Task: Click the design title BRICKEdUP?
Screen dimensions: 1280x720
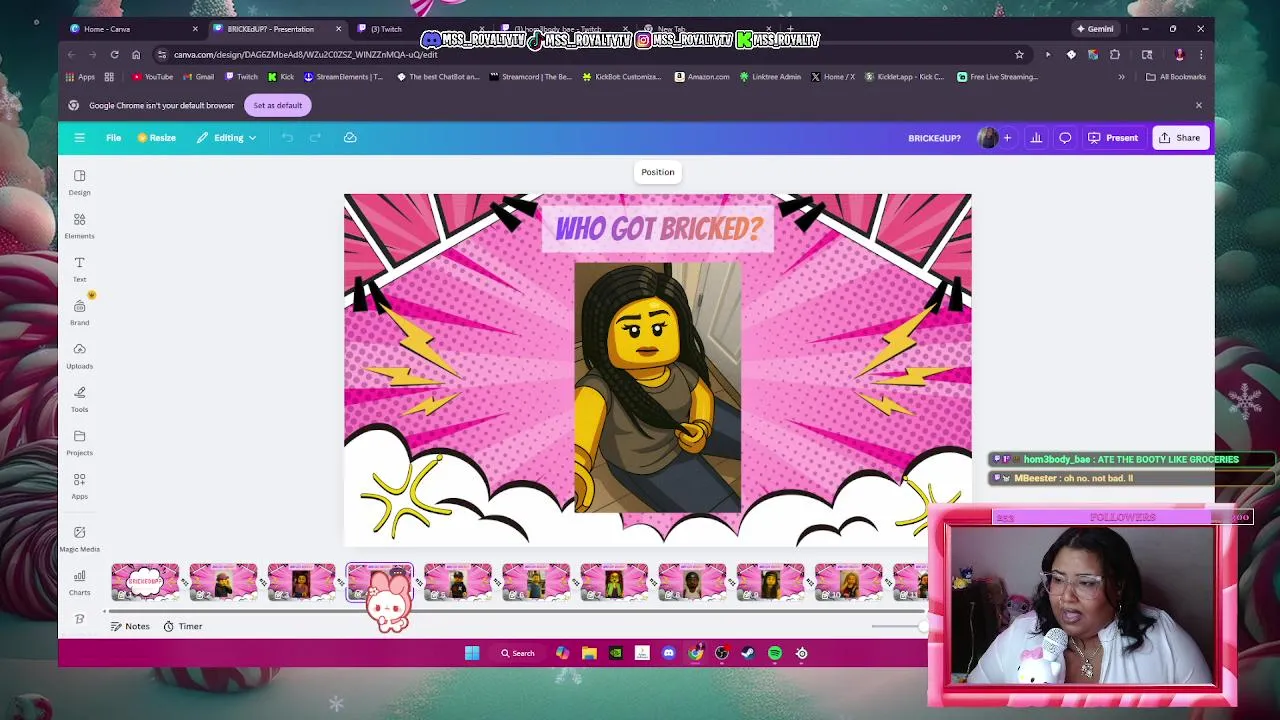Action: click(x=934, y=138)
